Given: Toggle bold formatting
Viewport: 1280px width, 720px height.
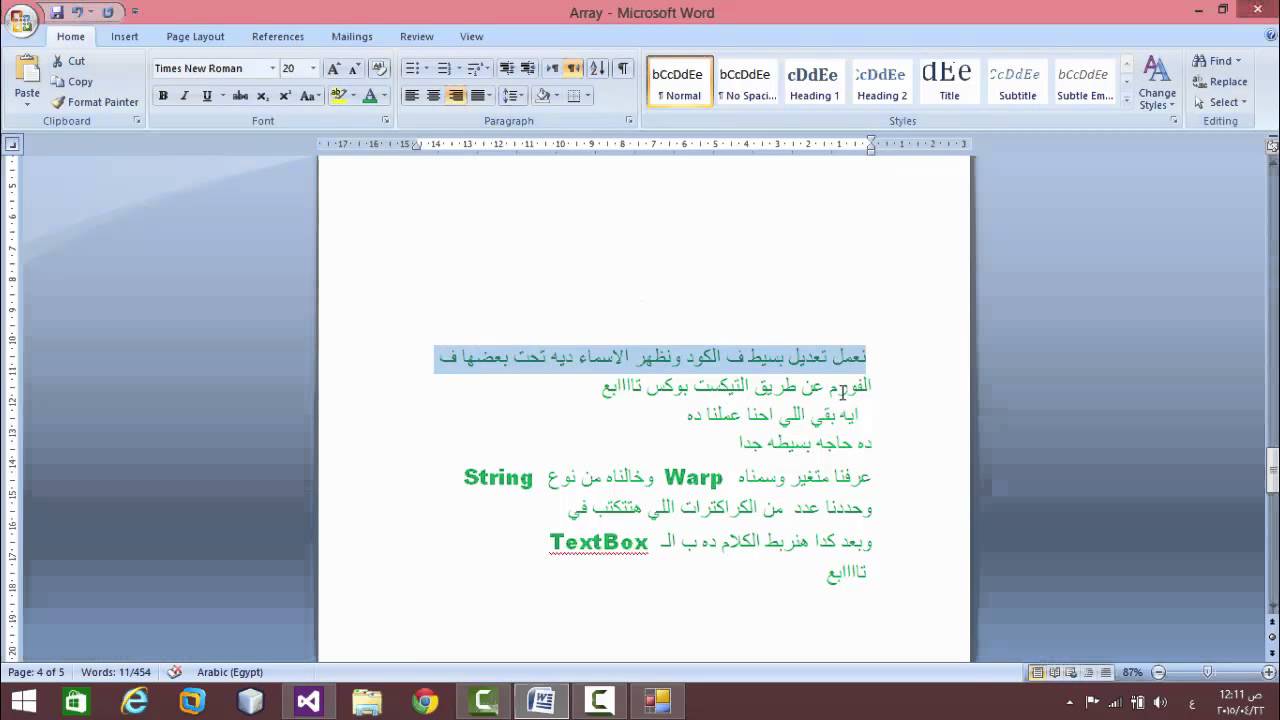Looking at the screenshot, I should click(x=163, y=96).
